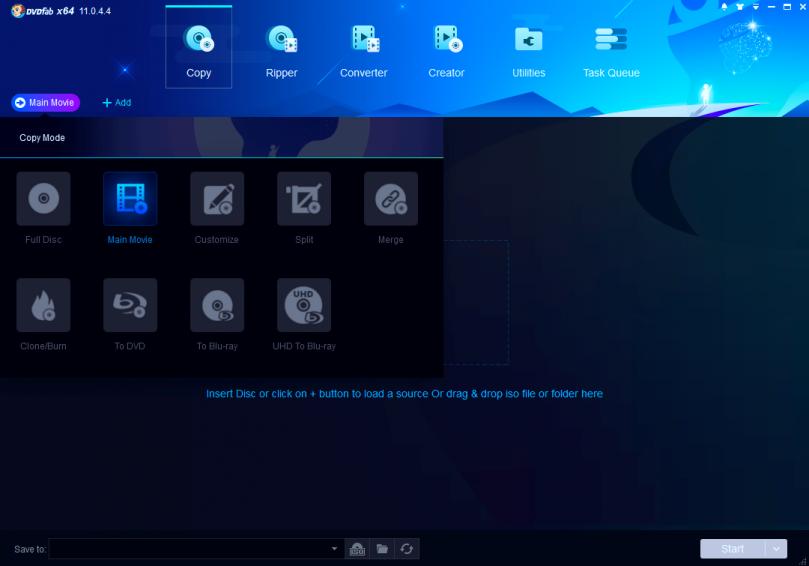Viewport: 809px width, 566px height.
Task: Choose the Customize copy mode
Action: click(x=217, y=199)
